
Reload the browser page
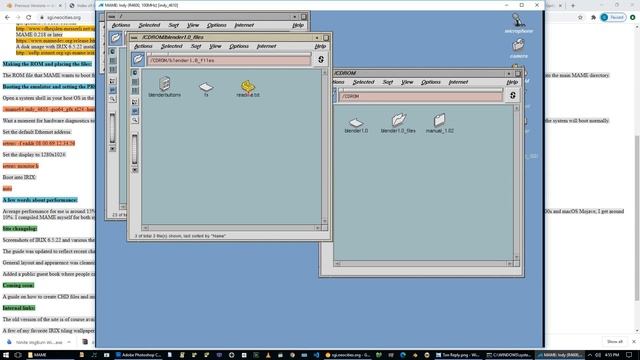pyautogui.click(x=29, y=17)
